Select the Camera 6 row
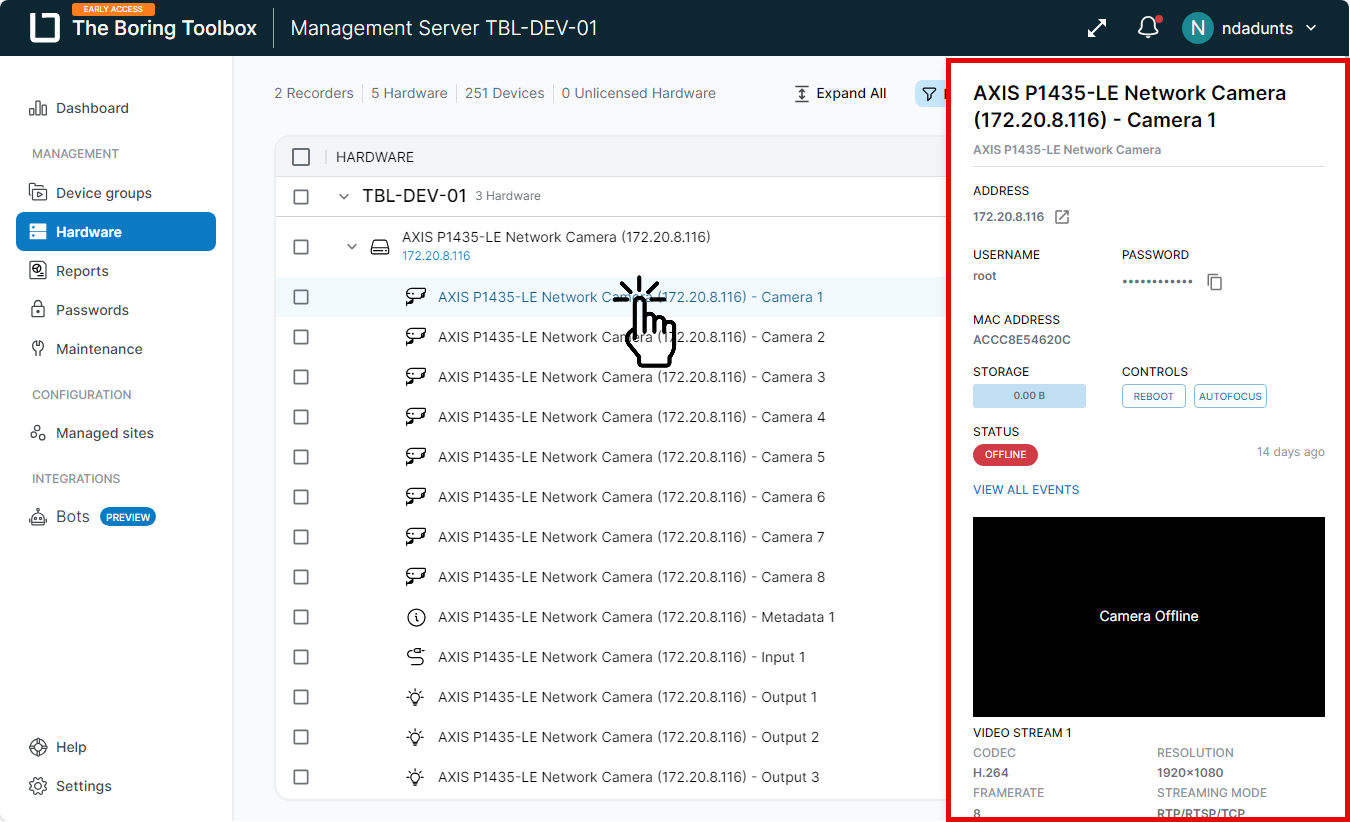The image size is (1350, 822). [611, 497]
